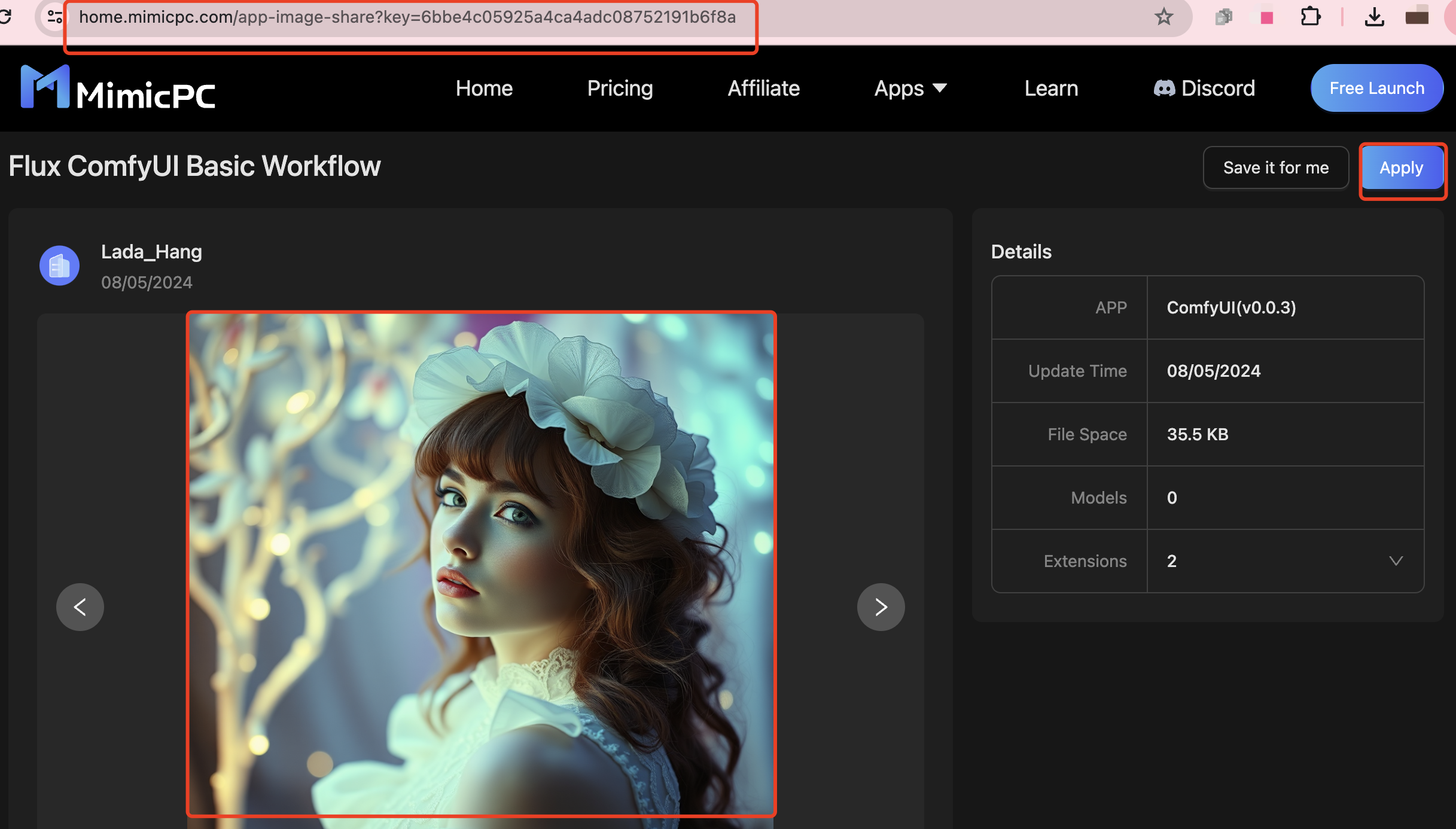Click the pink square extension icon
Viewport: 1456px width, 829px height.
[x=1266, y=17]
